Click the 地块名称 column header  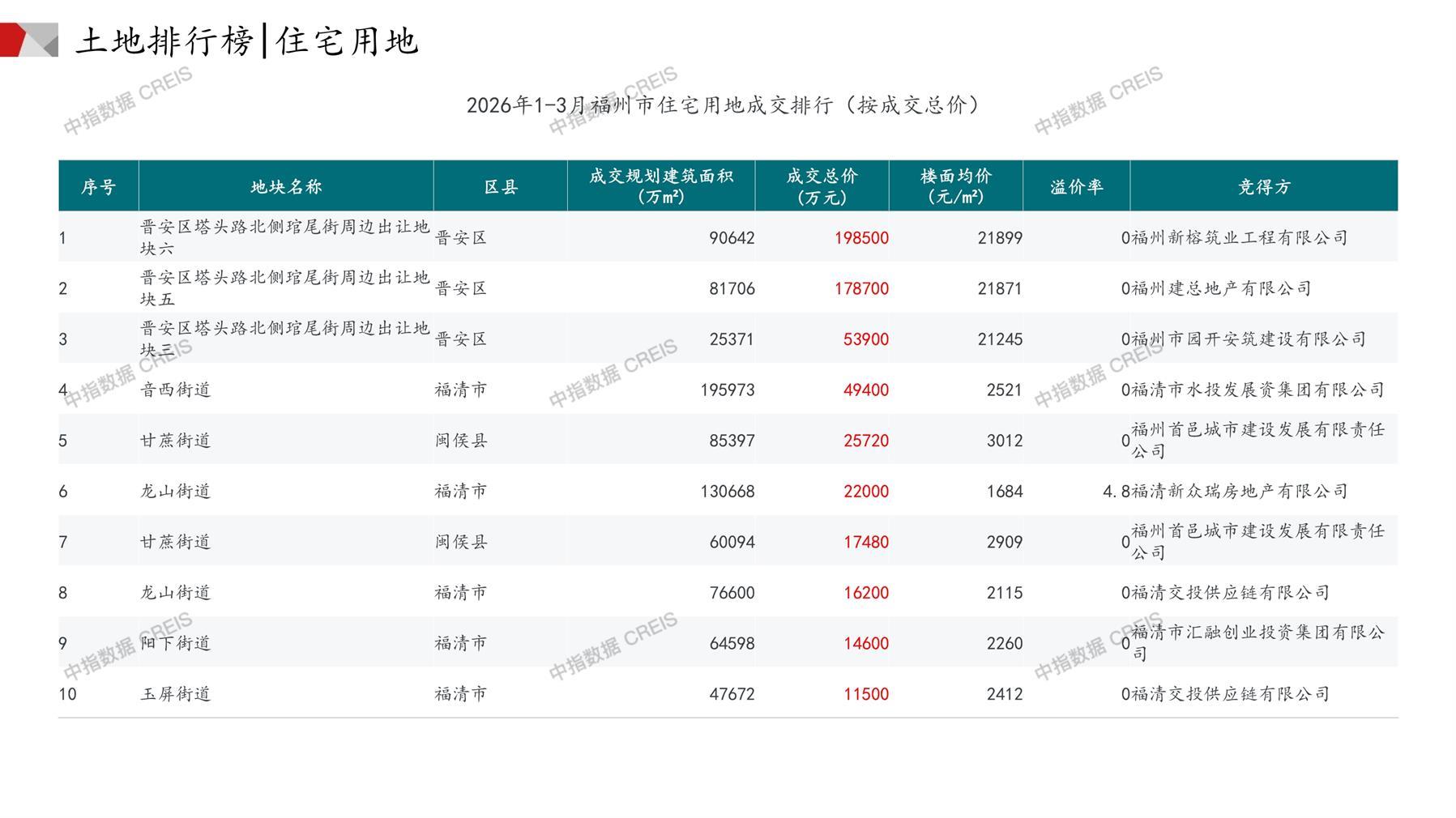click(286, 187)
